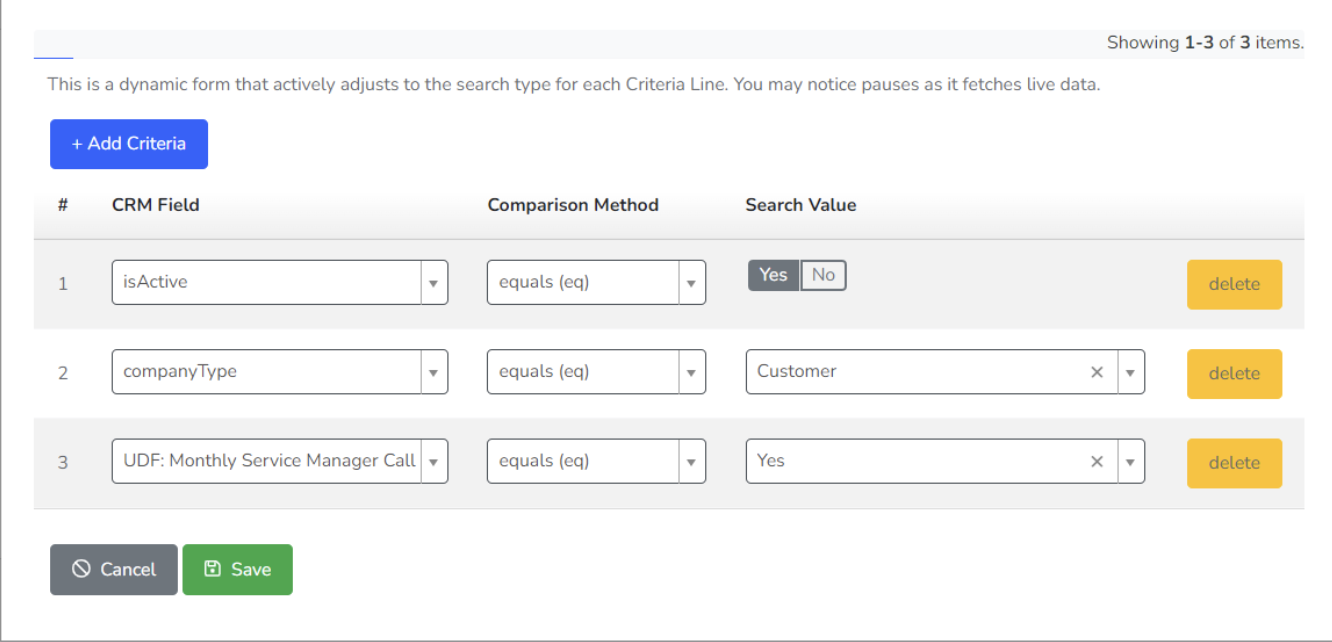
Task: Toggle isActive search value to Yes
Action: (773, 275)
